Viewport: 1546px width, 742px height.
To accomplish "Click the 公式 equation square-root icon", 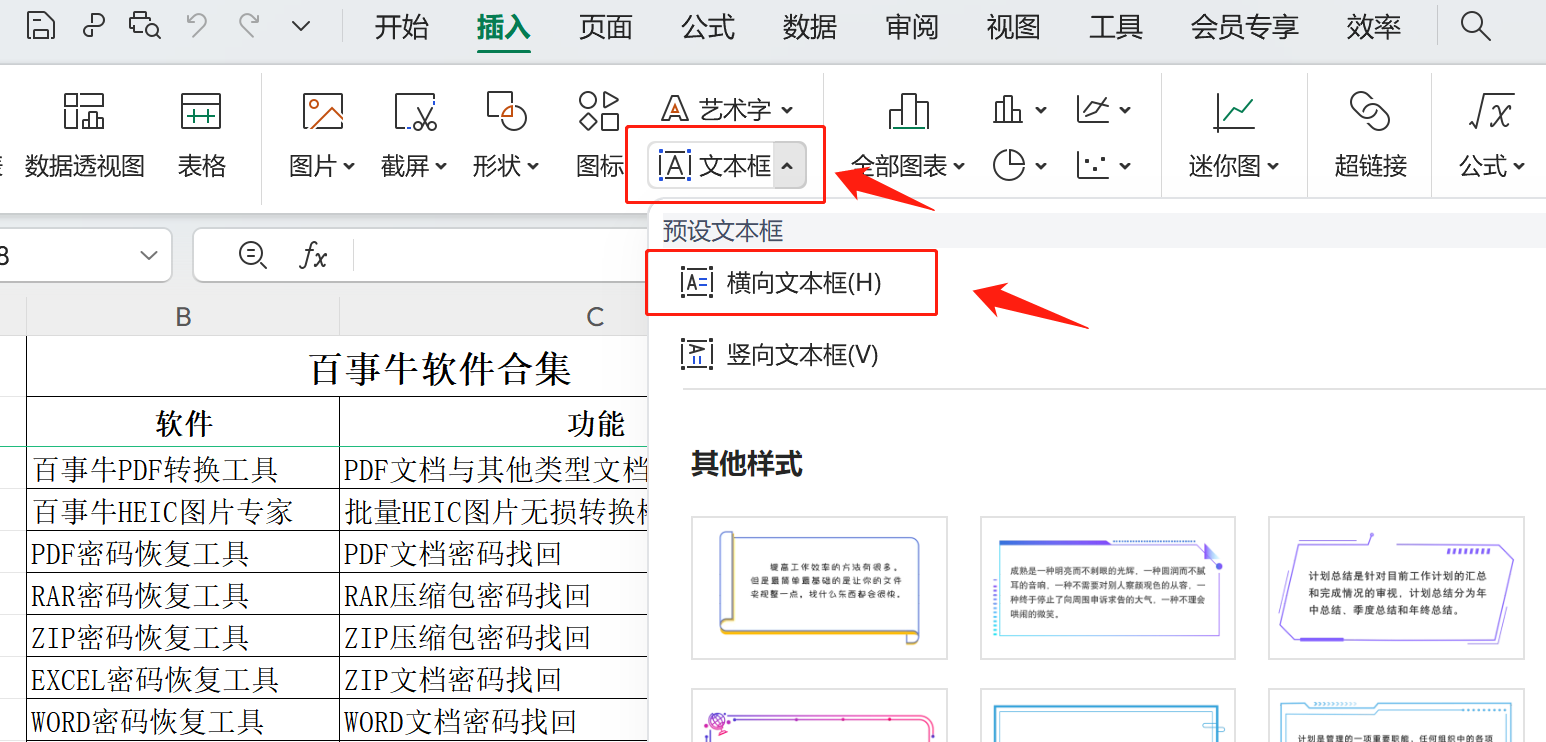I will coord(1490,111).
